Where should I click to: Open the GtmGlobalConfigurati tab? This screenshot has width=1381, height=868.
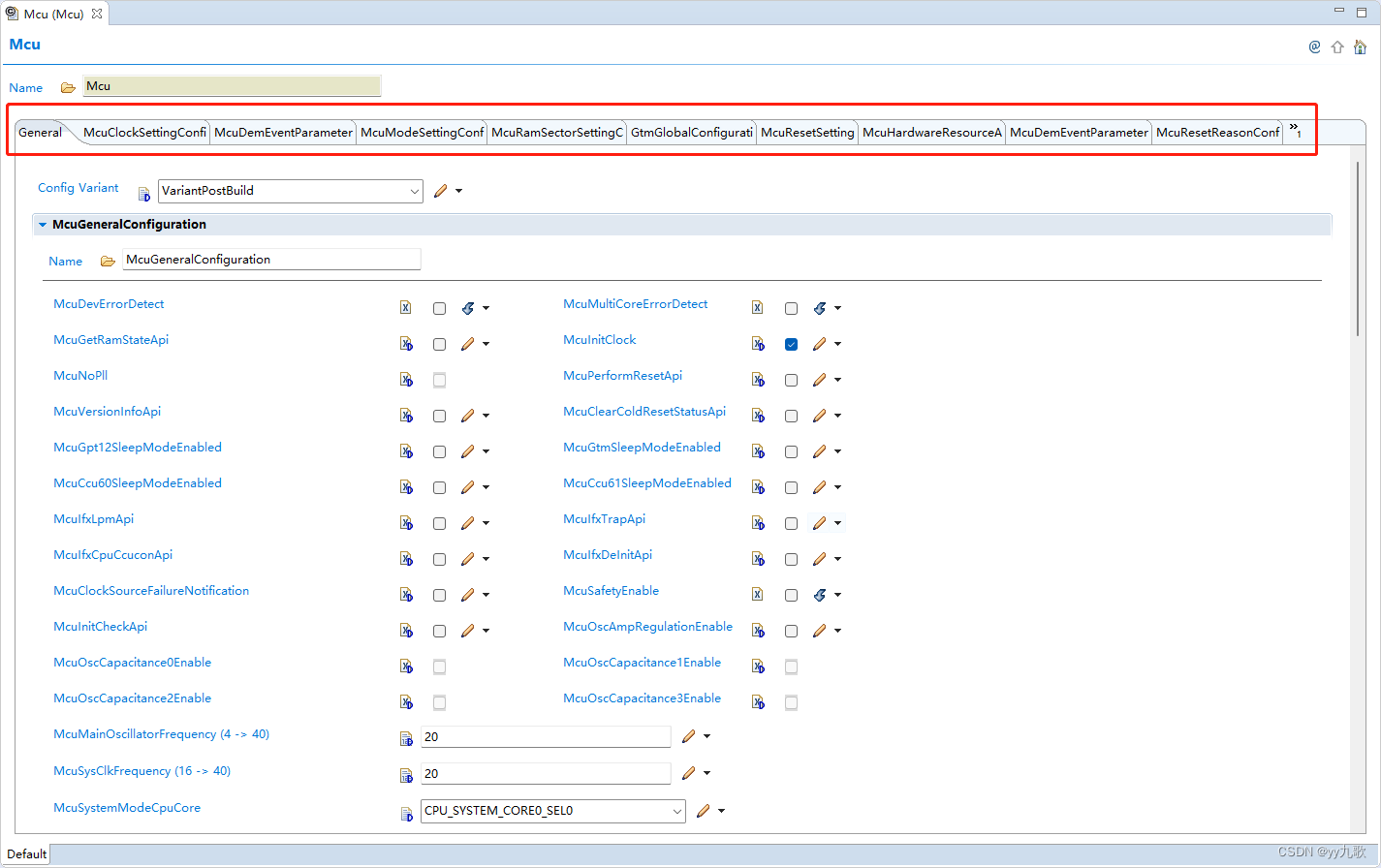(x=692, y=133)
